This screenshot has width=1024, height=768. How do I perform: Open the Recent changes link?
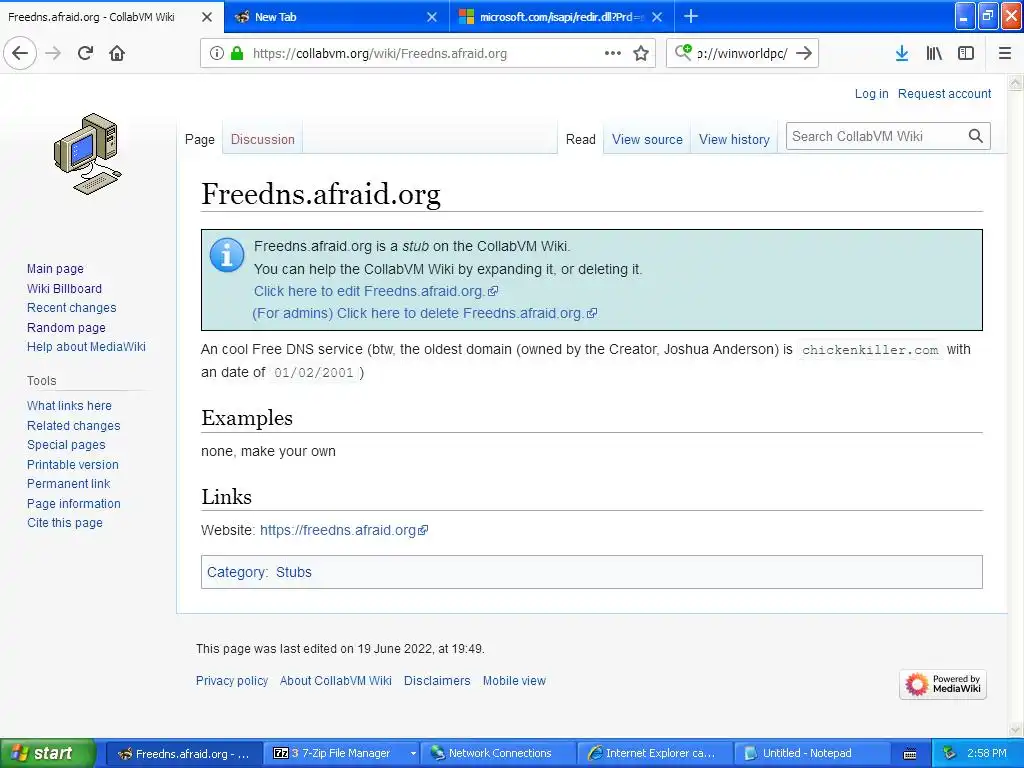(72, 308)
